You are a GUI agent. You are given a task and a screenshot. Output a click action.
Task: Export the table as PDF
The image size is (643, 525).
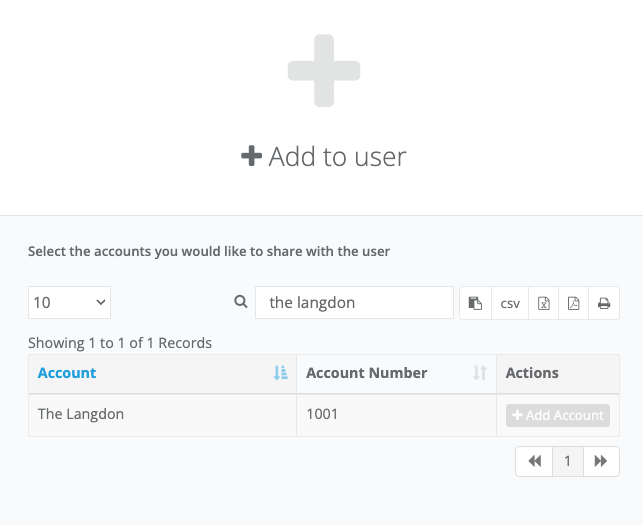click(x=573, y=303)
